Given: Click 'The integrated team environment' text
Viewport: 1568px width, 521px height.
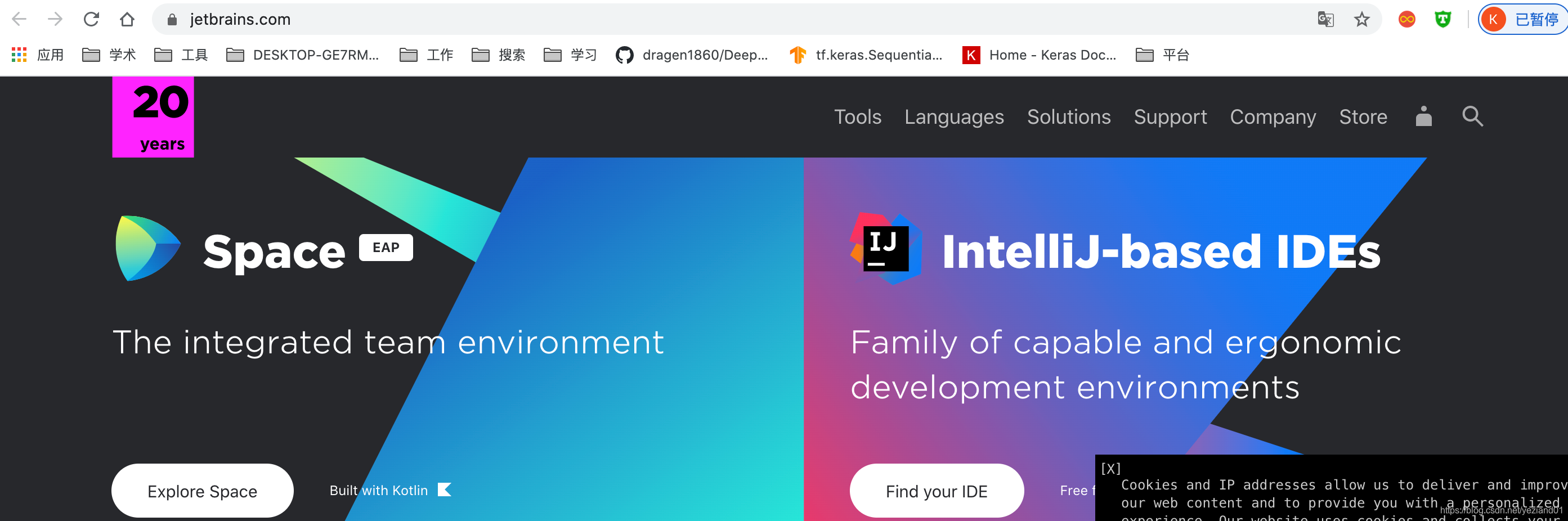Looking at the screenshot, I should pos(388,342).
